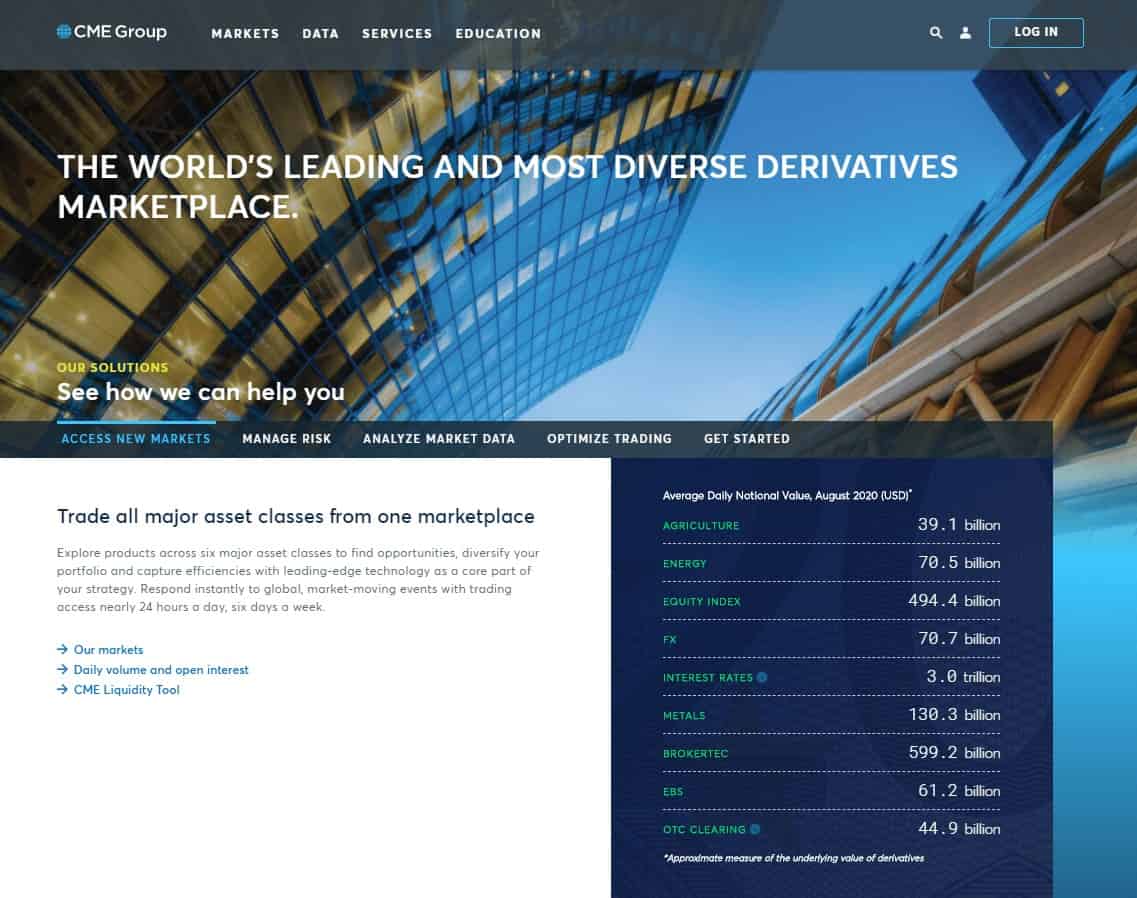The image size is (1137, 898).
Task: Expand the Education menu
Action: coord(498,33)
